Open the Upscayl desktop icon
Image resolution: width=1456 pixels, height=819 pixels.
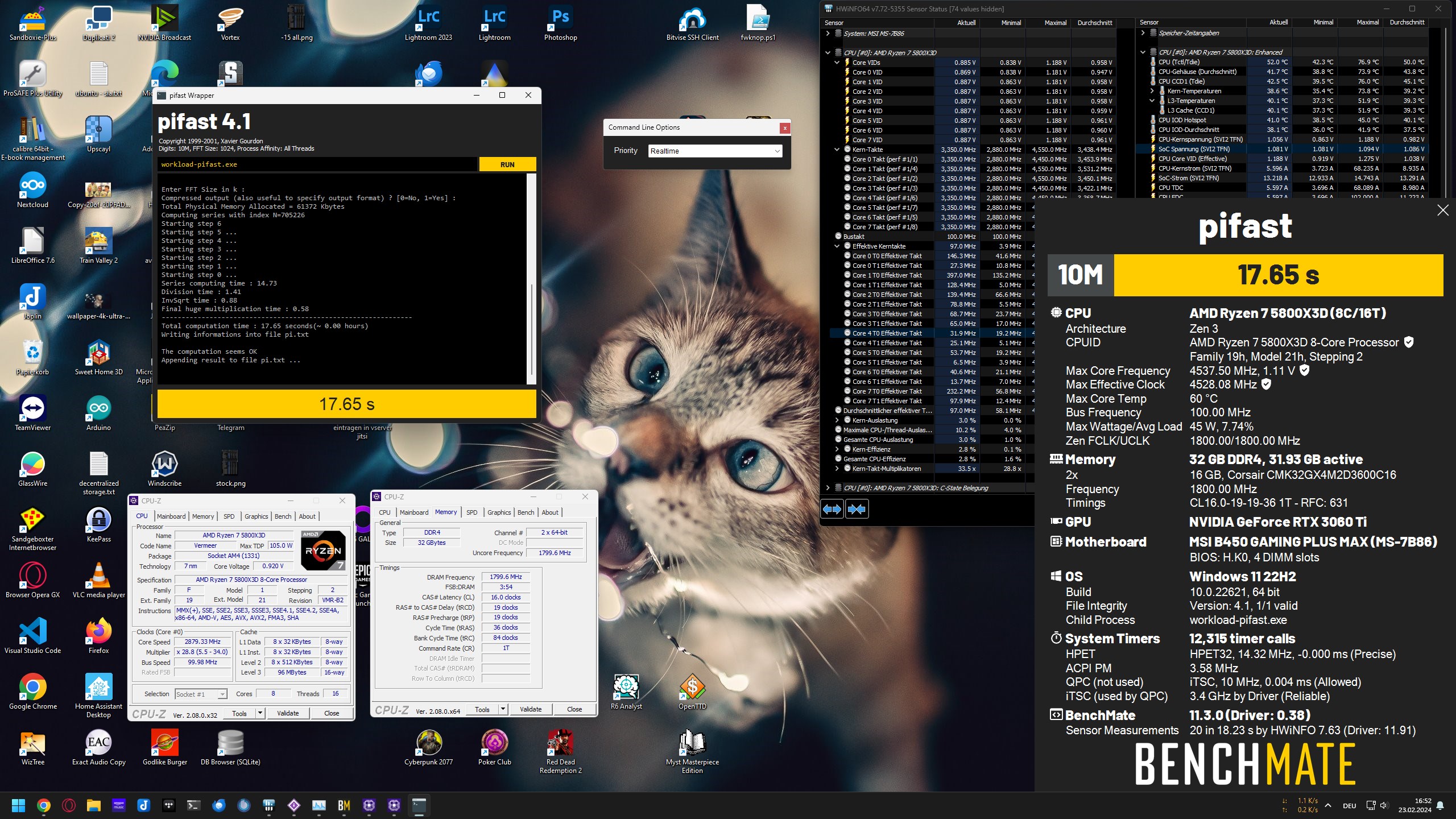click(98, 135)
